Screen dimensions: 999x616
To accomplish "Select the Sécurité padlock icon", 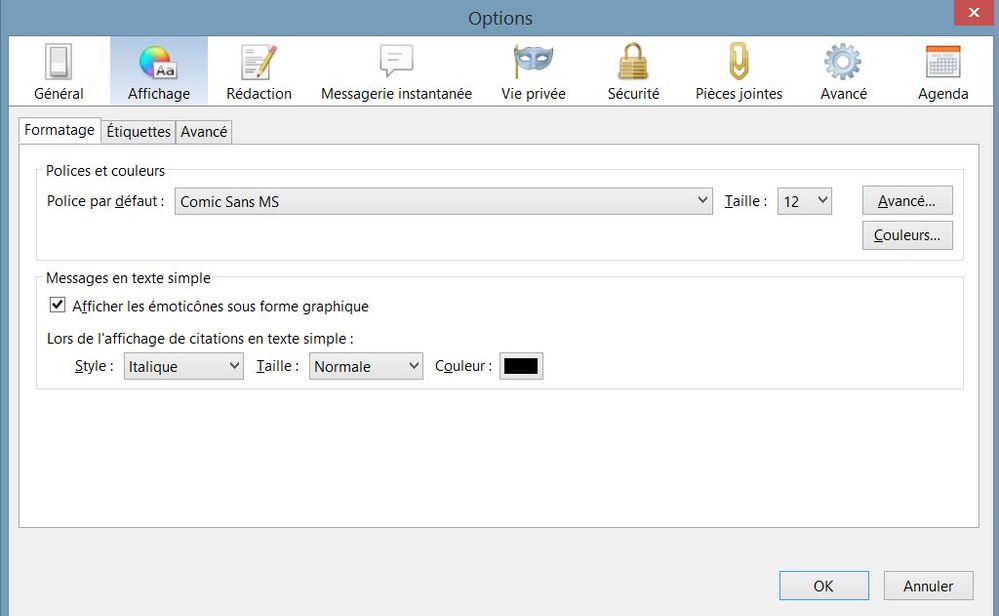I will tap(633, 72).
